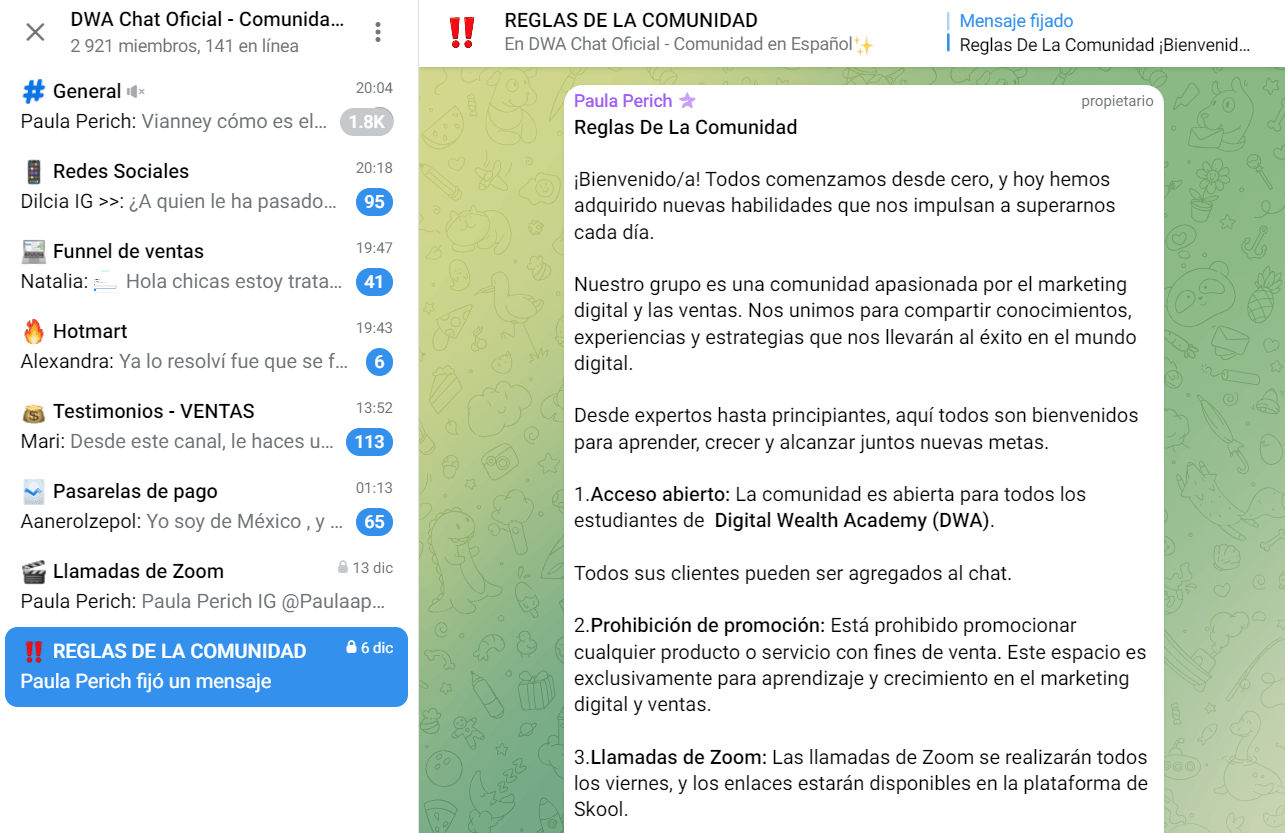Click the bold 'Digital Wealth Academy (DWA)' text
This screenshot has width=1285, height=833.
coord(853,521)
